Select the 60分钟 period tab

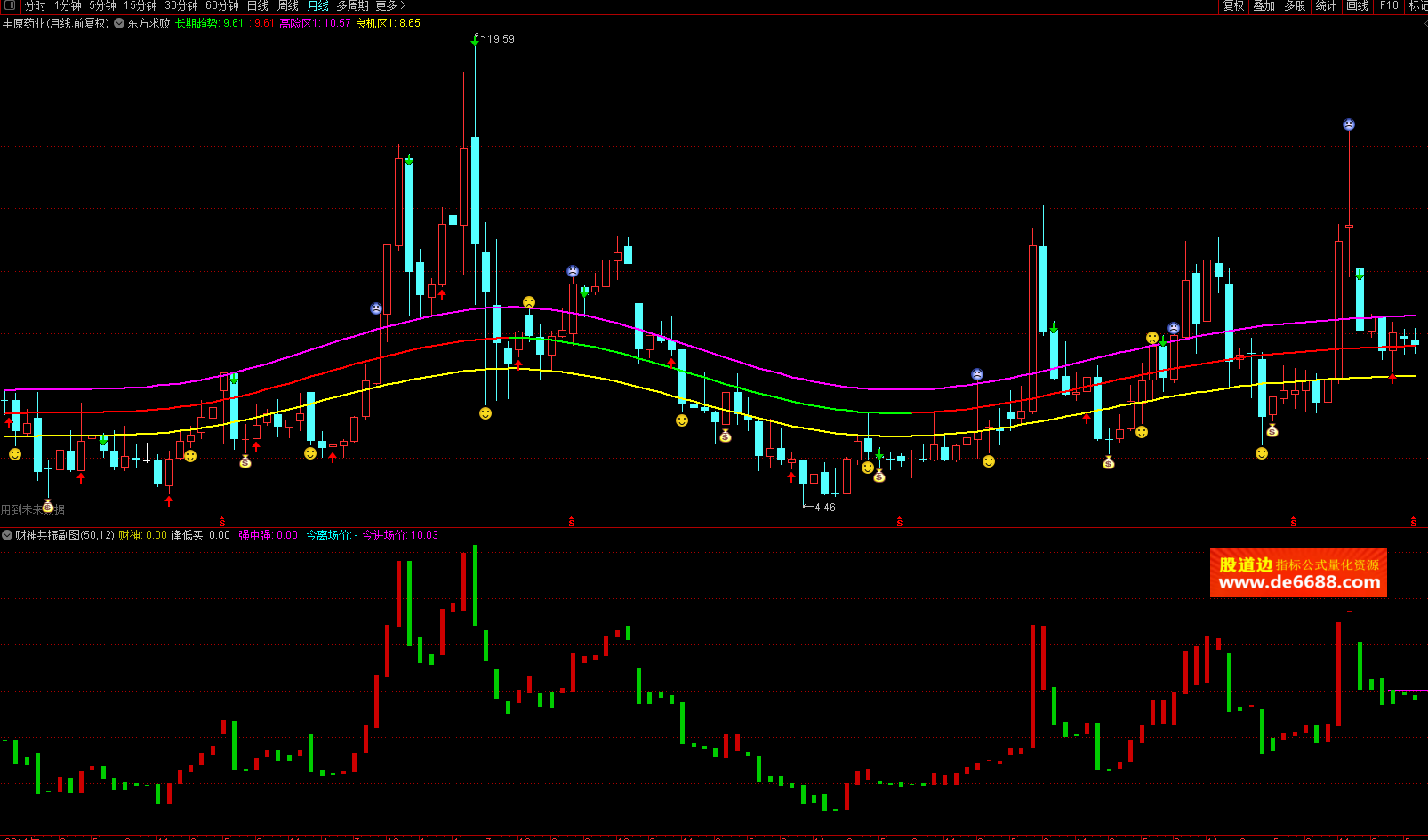click(222, 5)
